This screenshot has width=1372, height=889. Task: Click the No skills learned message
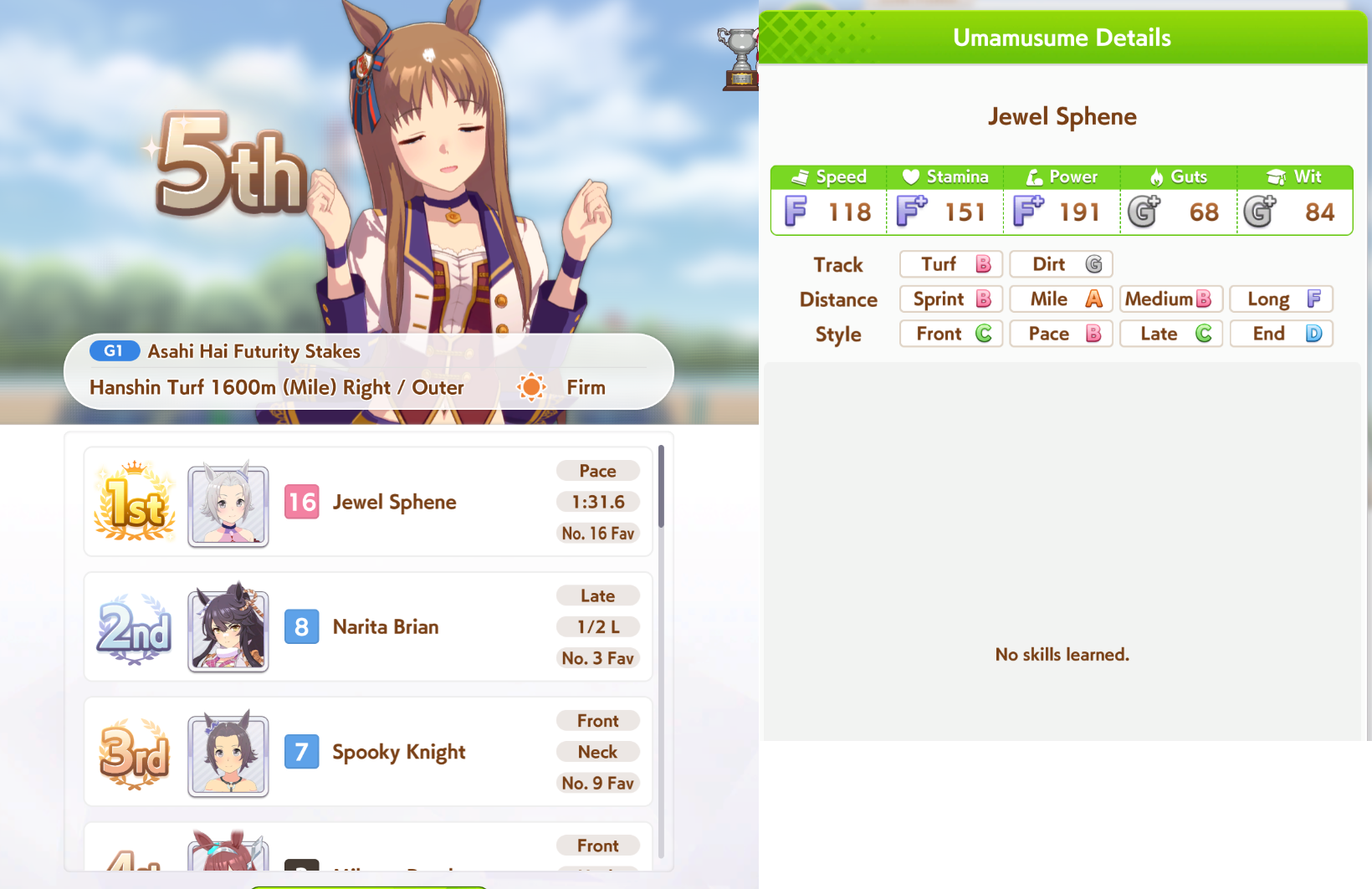[x=1062, y=654]
